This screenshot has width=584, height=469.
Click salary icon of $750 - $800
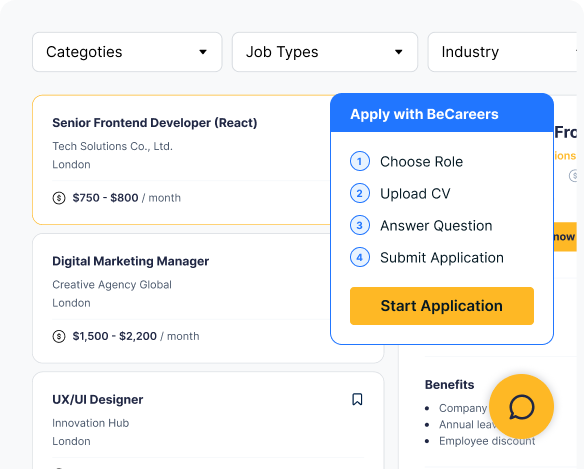pos(59,198)
